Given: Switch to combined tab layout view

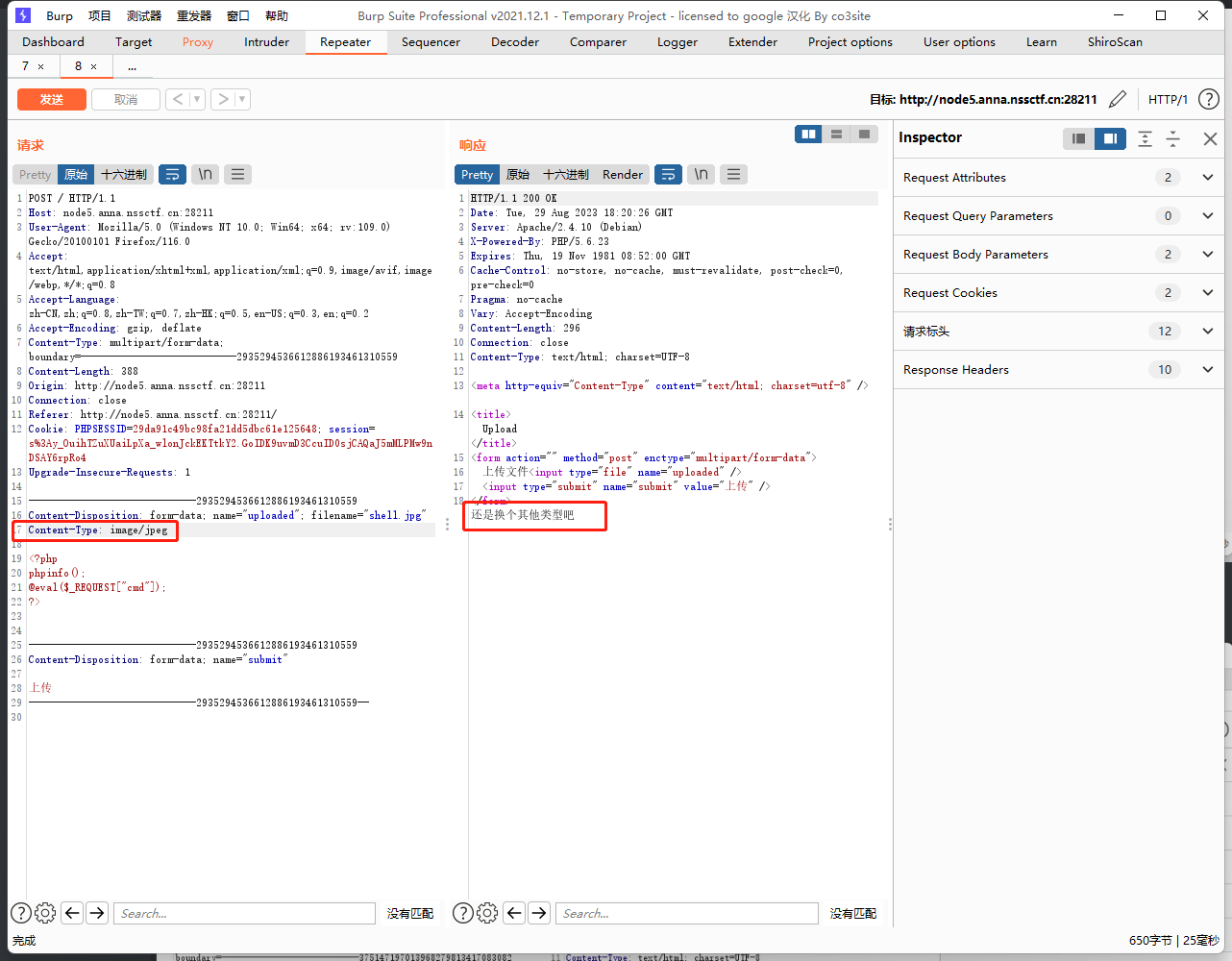Looking at the screenshot, I should tap(864, 135).
